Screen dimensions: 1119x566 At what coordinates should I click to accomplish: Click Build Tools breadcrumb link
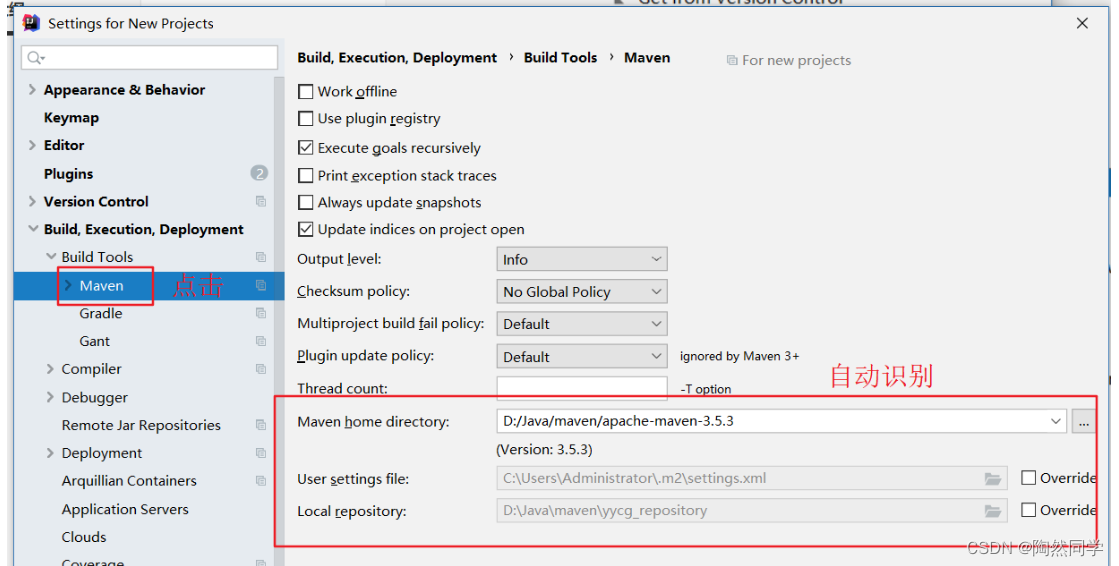(x=560, y=58)
